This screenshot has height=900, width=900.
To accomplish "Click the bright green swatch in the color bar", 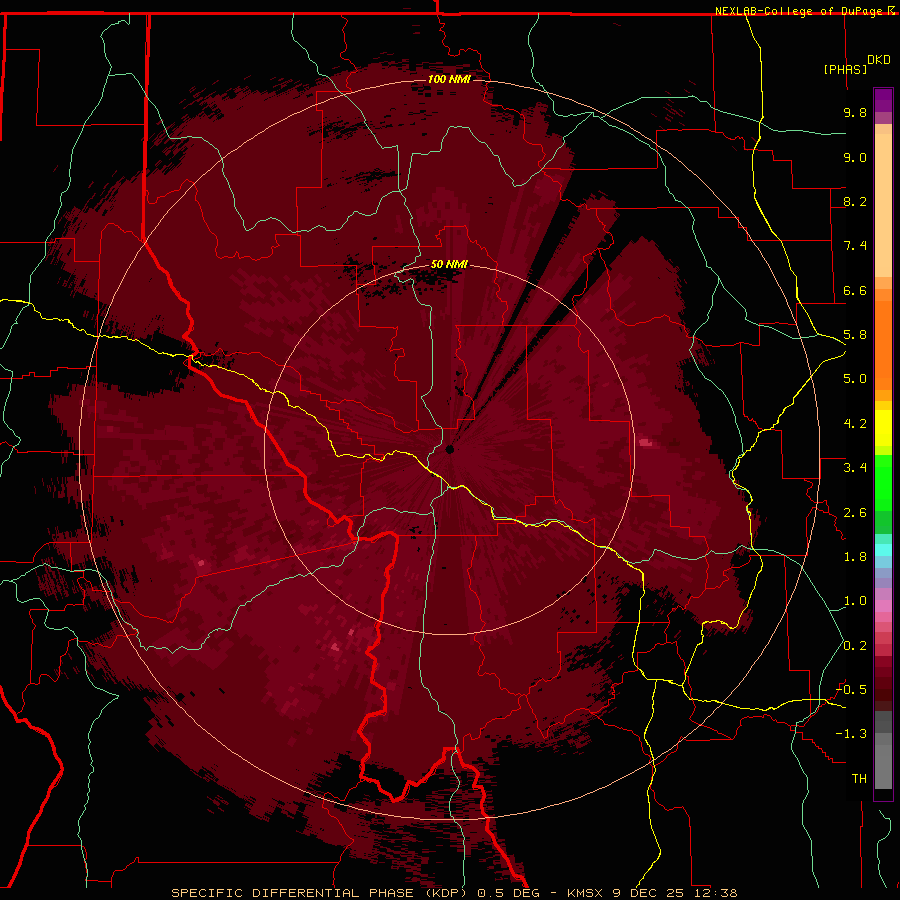I will pos(883,483).
